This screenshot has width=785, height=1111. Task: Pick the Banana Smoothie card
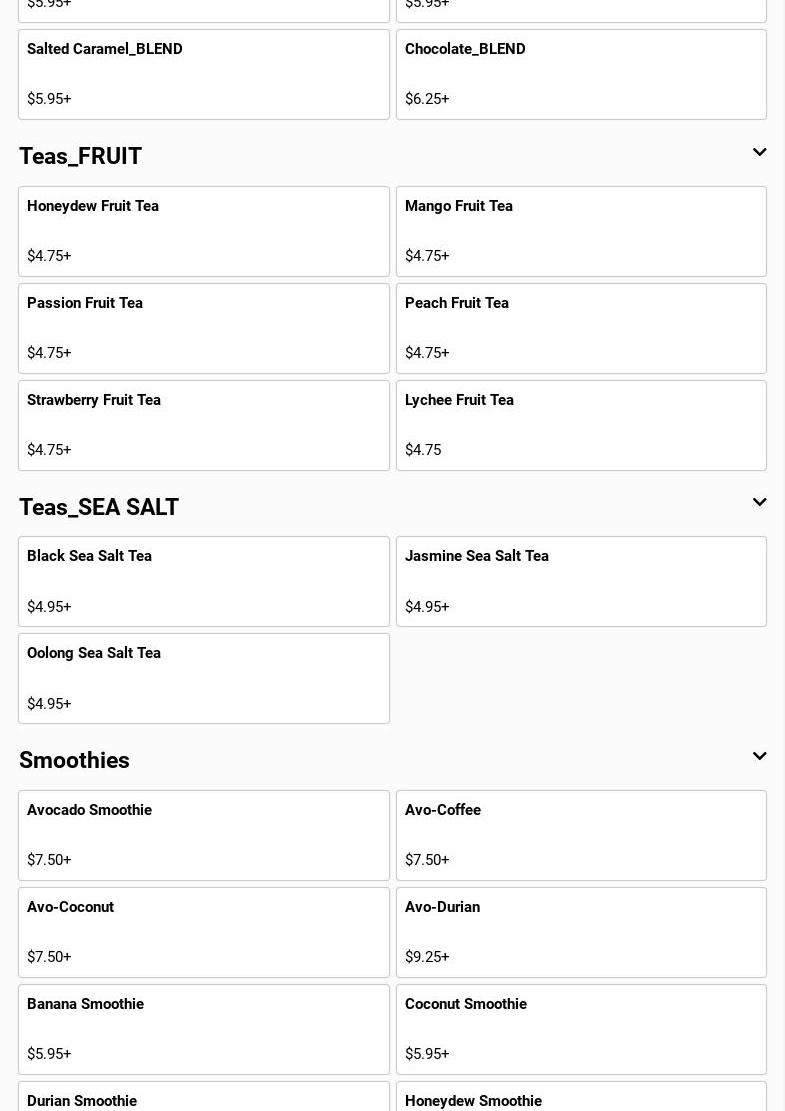point(204,1029)
